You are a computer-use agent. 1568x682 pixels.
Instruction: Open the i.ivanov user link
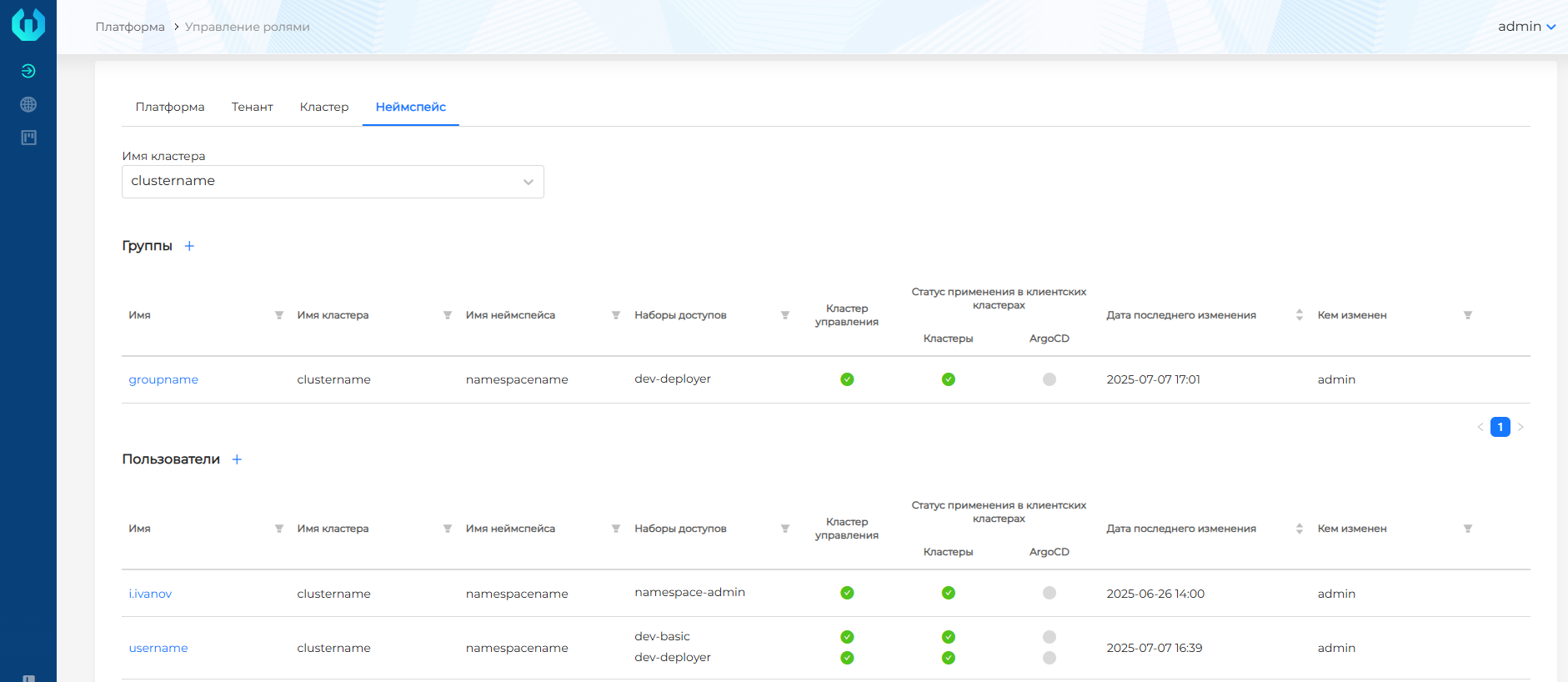(150, 594)
